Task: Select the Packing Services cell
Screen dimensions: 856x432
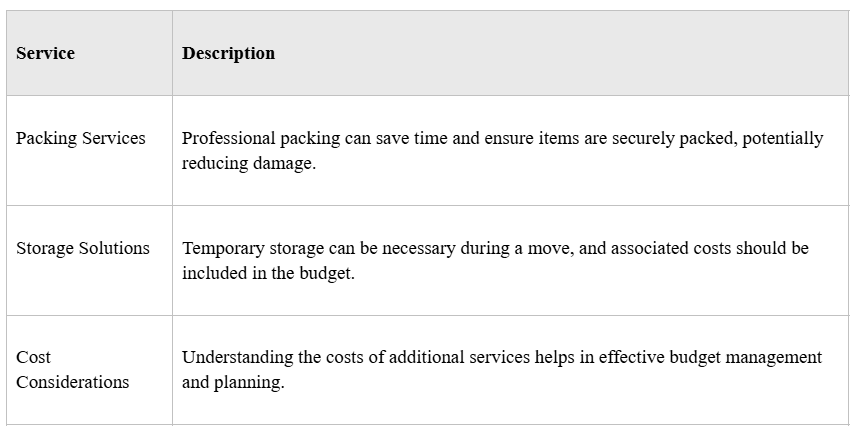Action: tap(80, 138)
